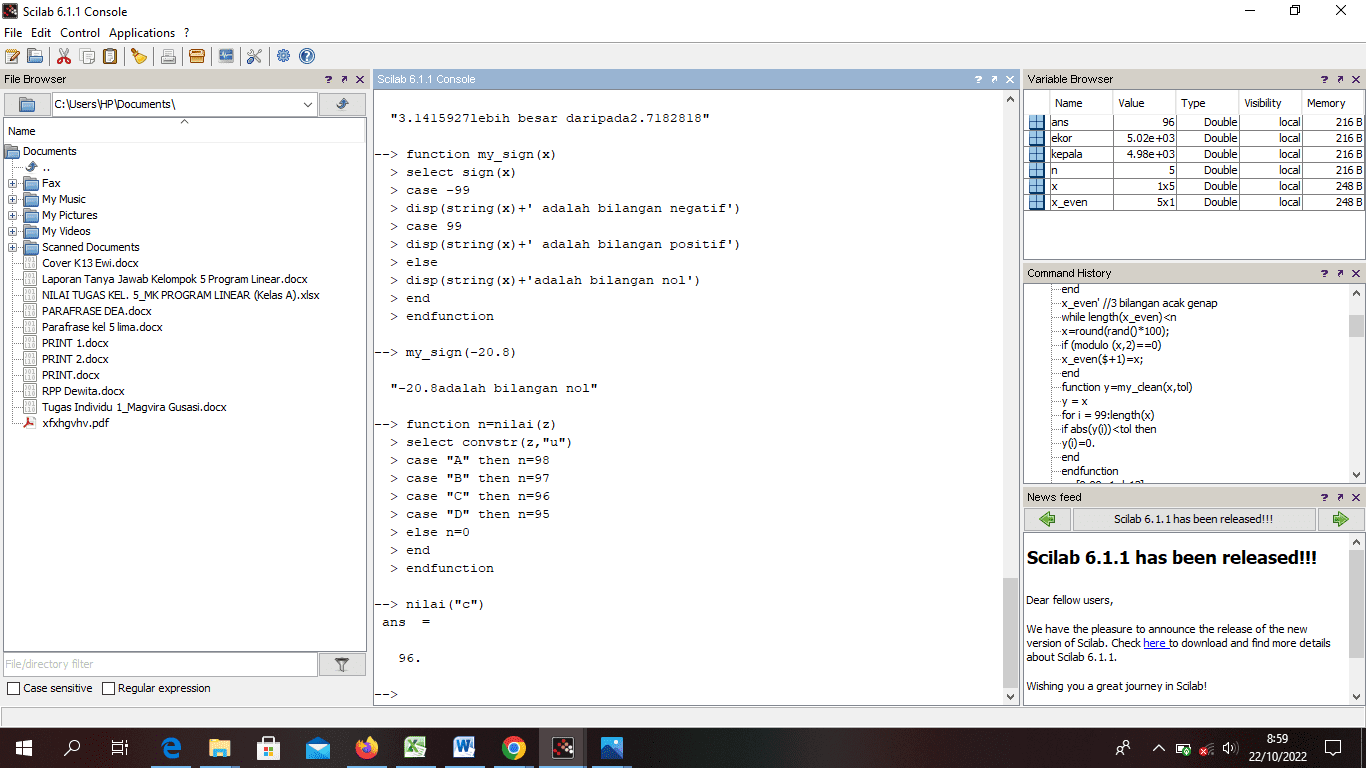Enable the Regular expression checkbox
This screenshot has width=1366, height=768.
pyautogui.click(x=109, y=688)
